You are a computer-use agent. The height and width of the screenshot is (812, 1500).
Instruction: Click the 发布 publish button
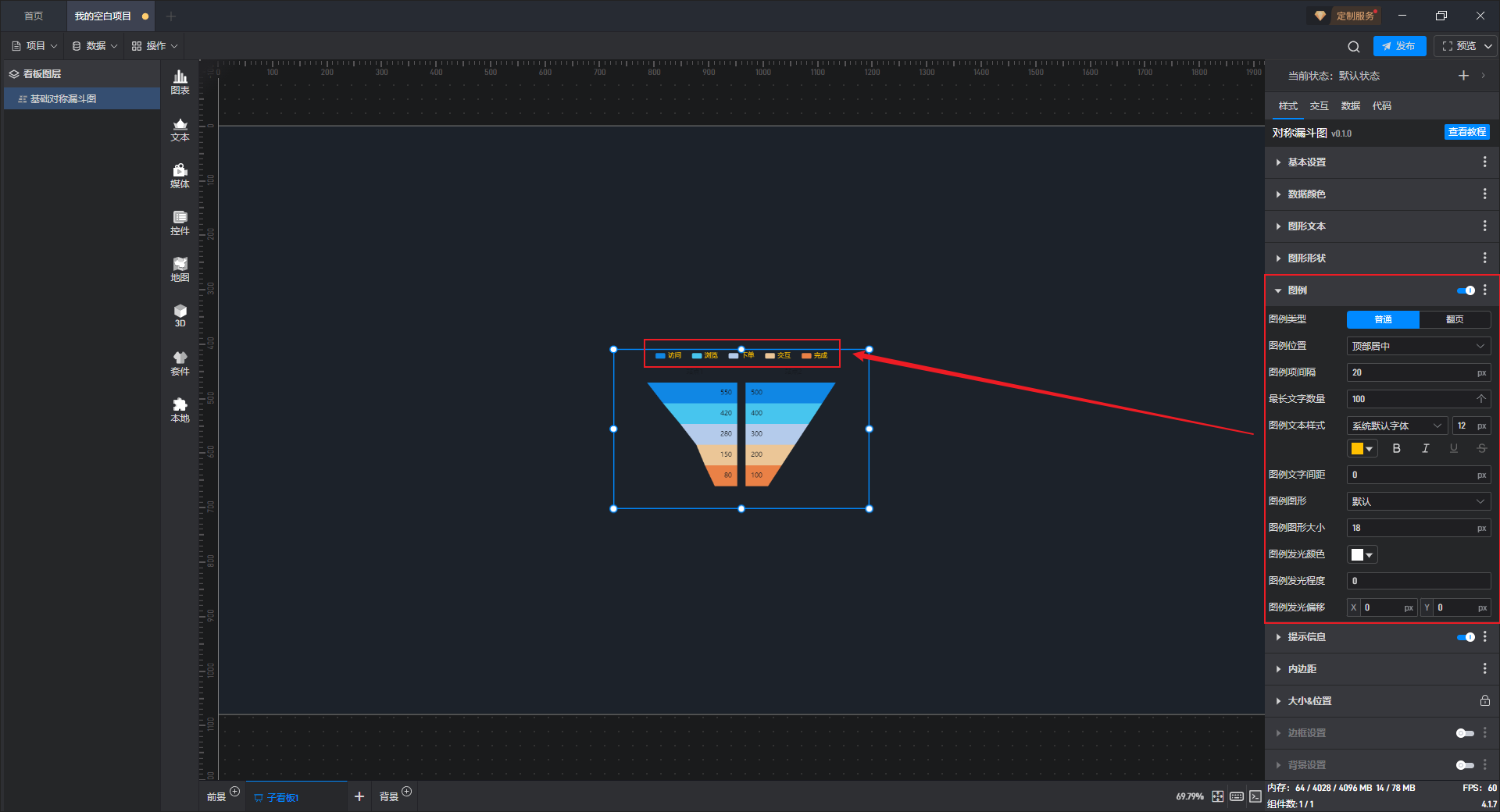point(1399,46)
